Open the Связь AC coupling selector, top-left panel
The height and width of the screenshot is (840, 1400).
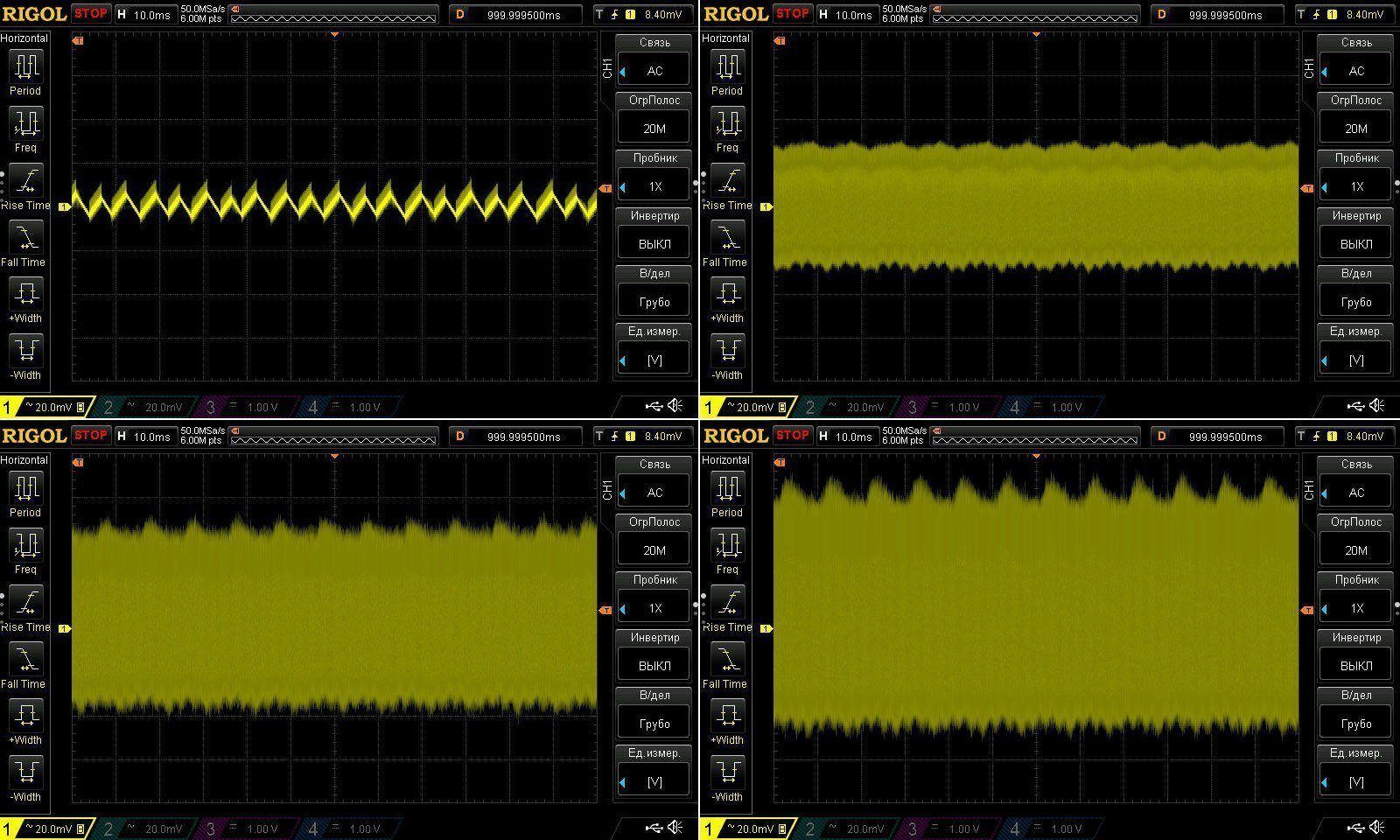(654, 71)
